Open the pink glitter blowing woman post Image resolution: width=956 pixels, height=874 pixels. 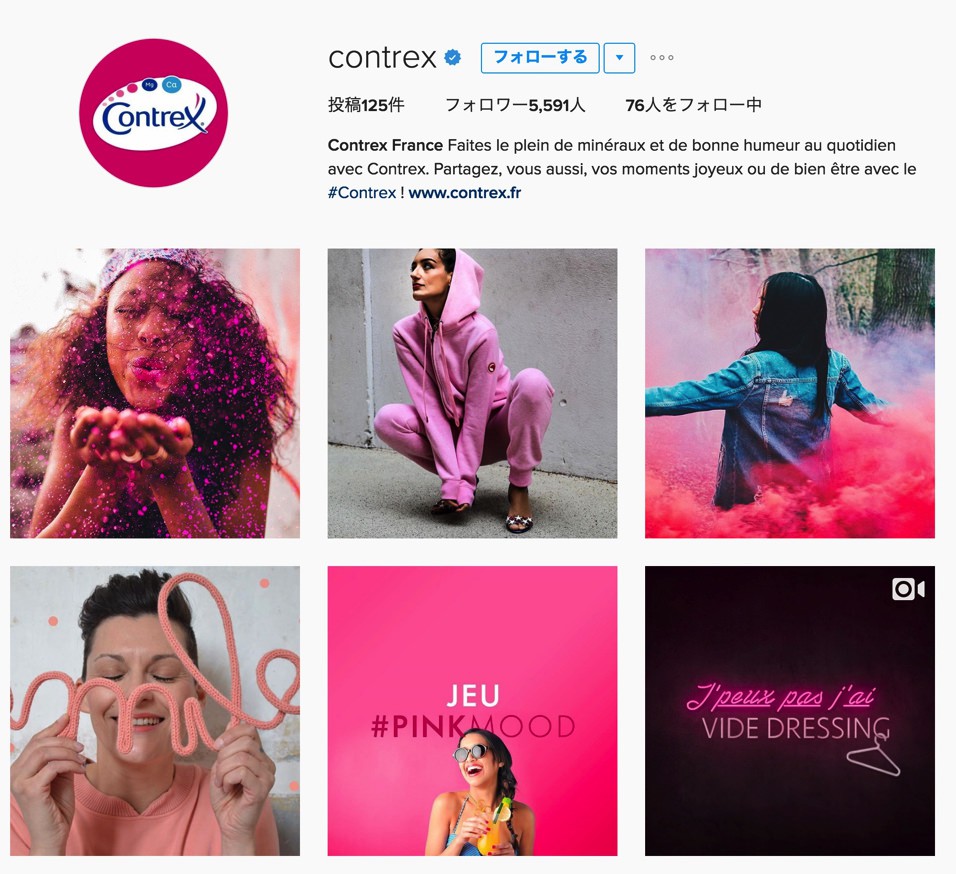pyautogui.click(x=155, y=393)
